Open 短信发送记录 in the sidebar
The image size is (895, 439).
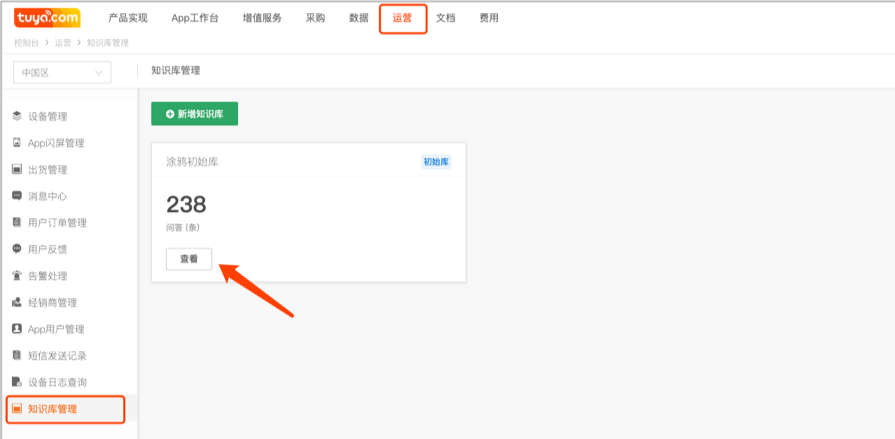(58, 356)
